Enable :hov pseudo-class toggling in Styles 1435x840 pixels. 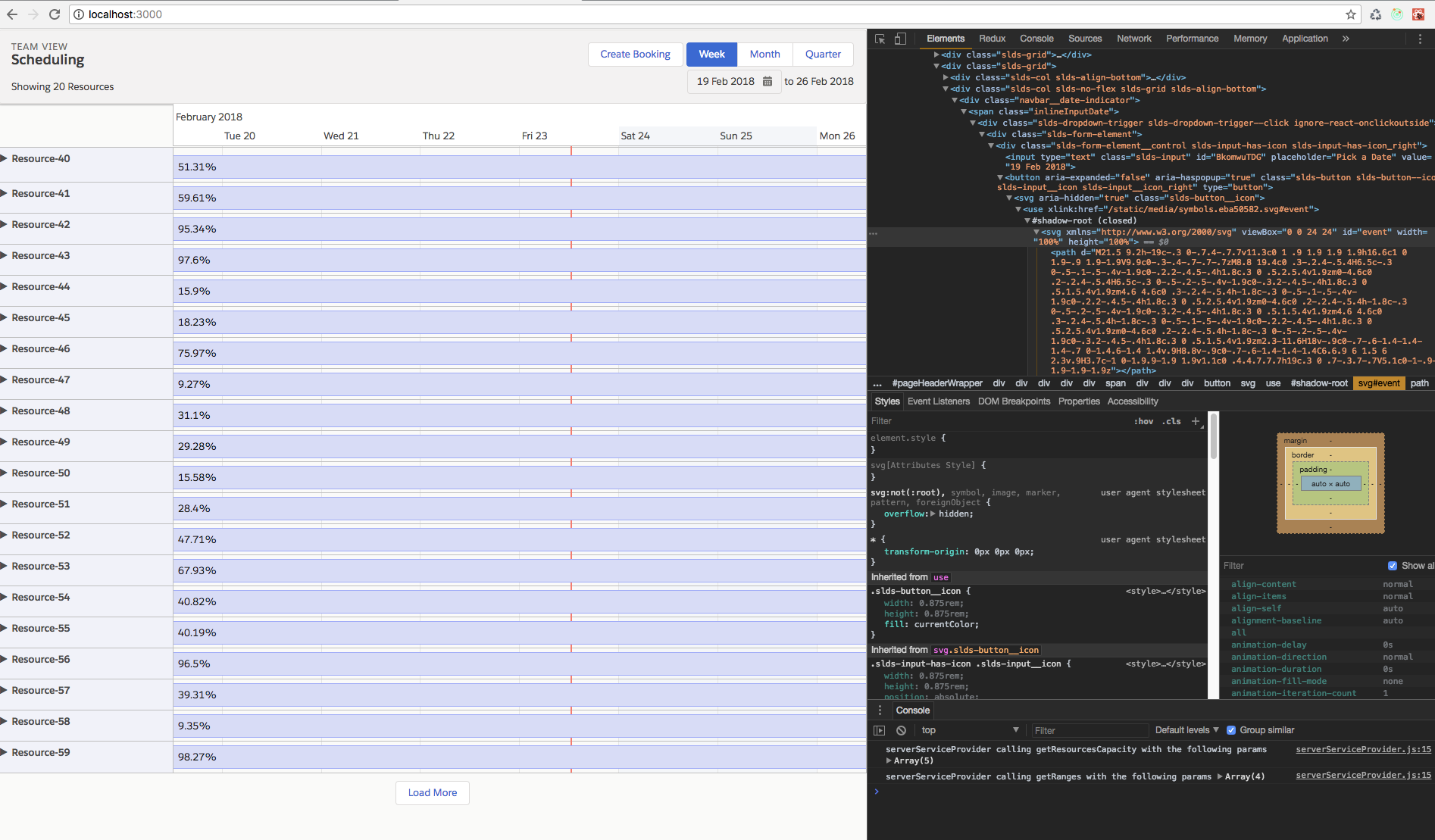[x=1144, y=421]
